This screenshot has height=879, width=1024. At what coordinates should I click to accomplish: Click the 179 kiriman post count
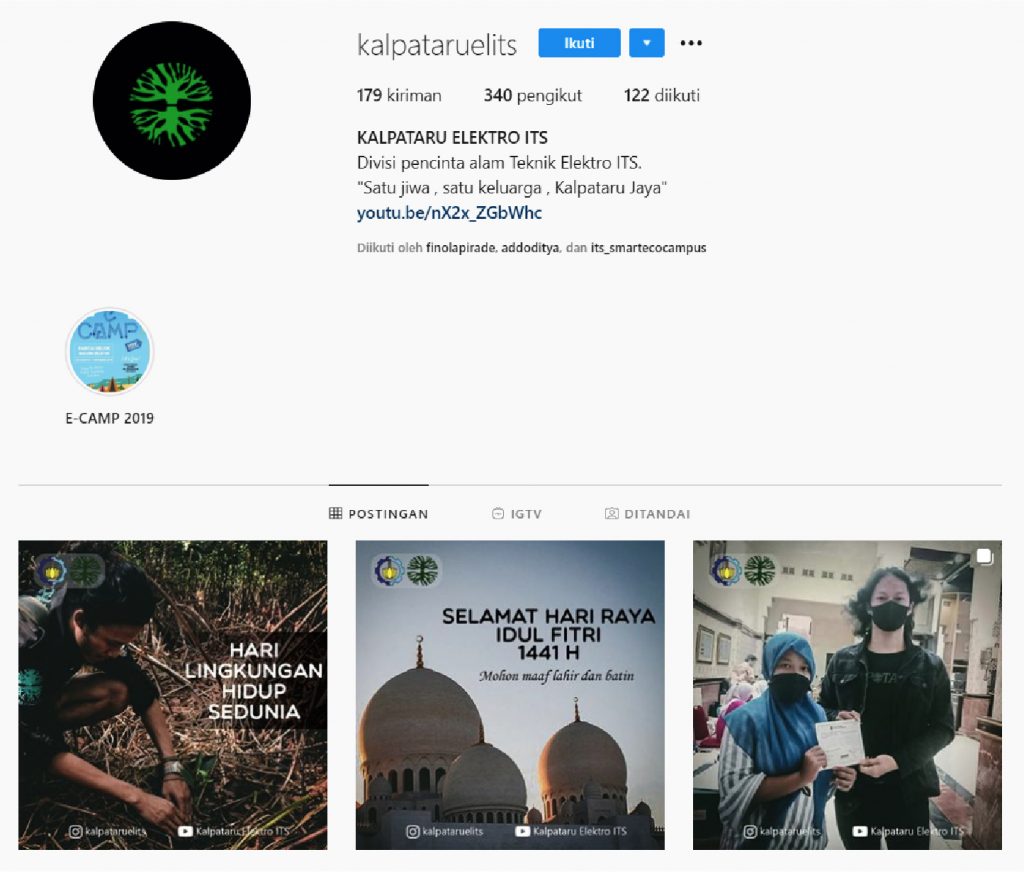point(398,96)
